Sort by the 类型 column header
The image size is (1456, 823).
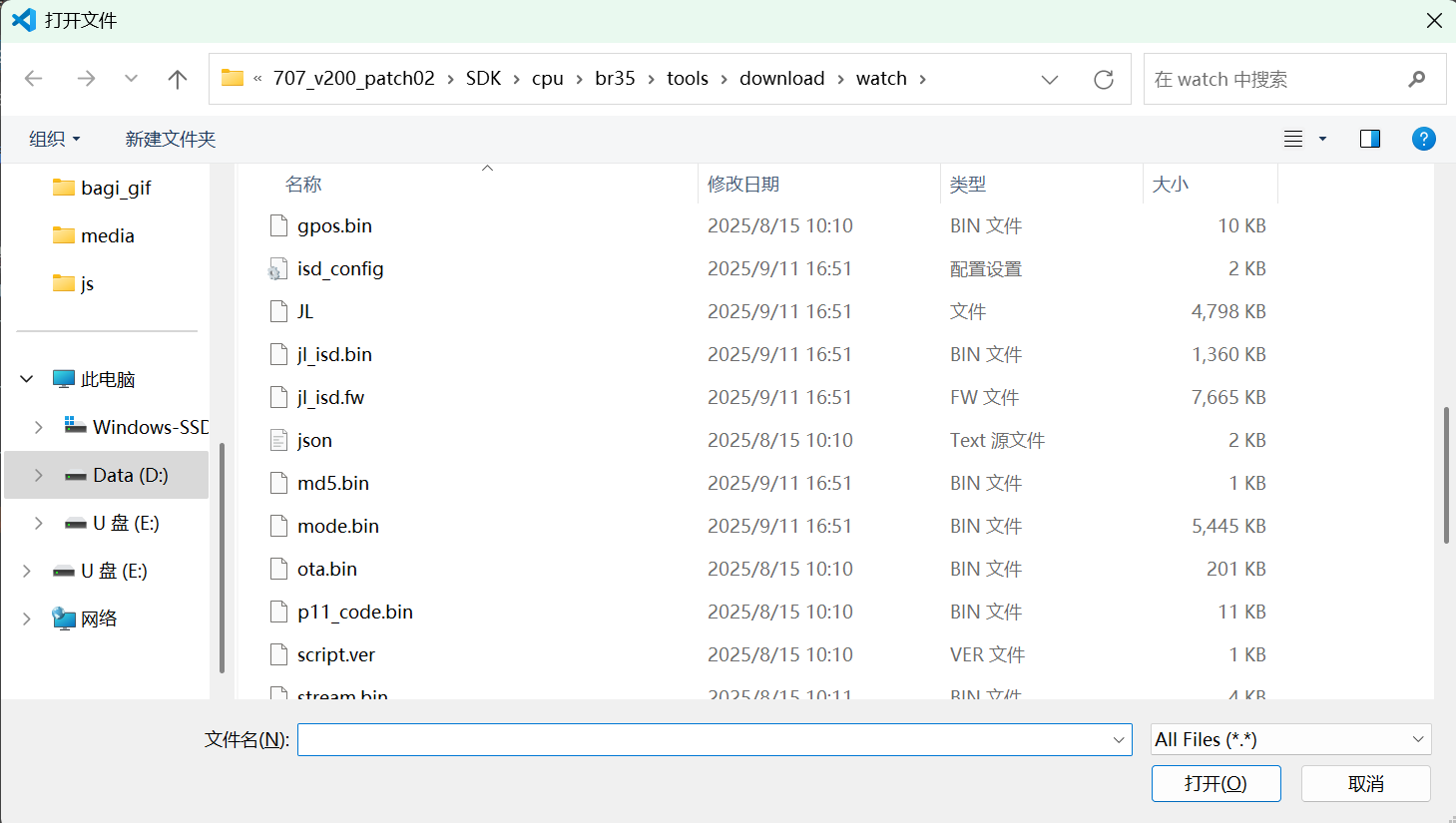click(1042, 185)
